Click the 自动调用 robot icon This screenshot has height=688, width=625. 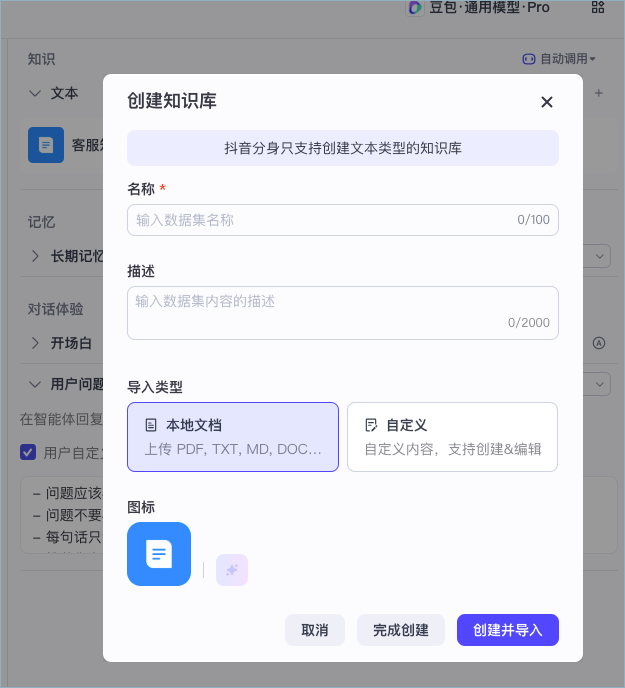click(529, 59)
